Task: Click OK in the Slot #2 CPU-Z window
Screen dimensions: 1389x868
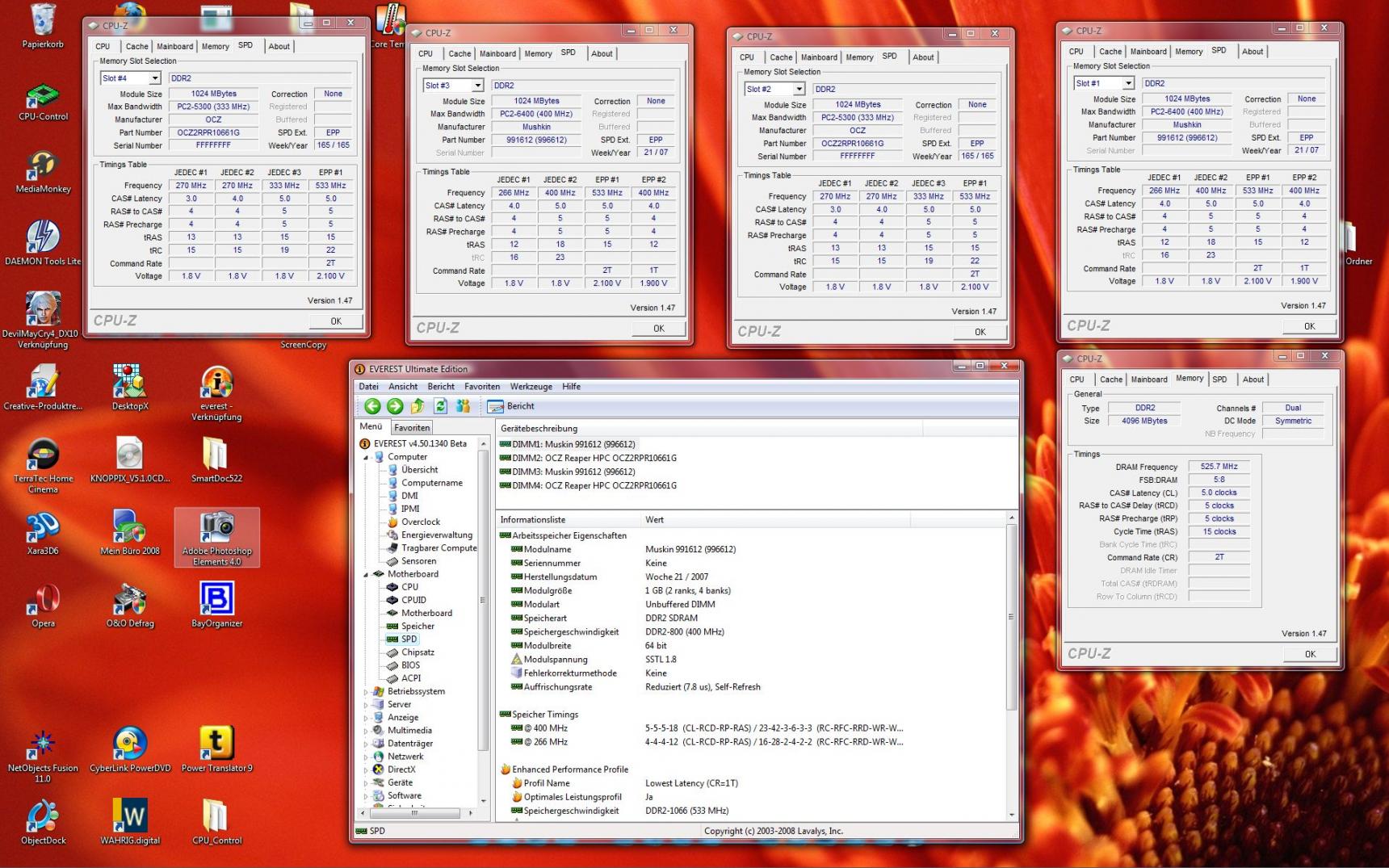Action: coord(980,332)
